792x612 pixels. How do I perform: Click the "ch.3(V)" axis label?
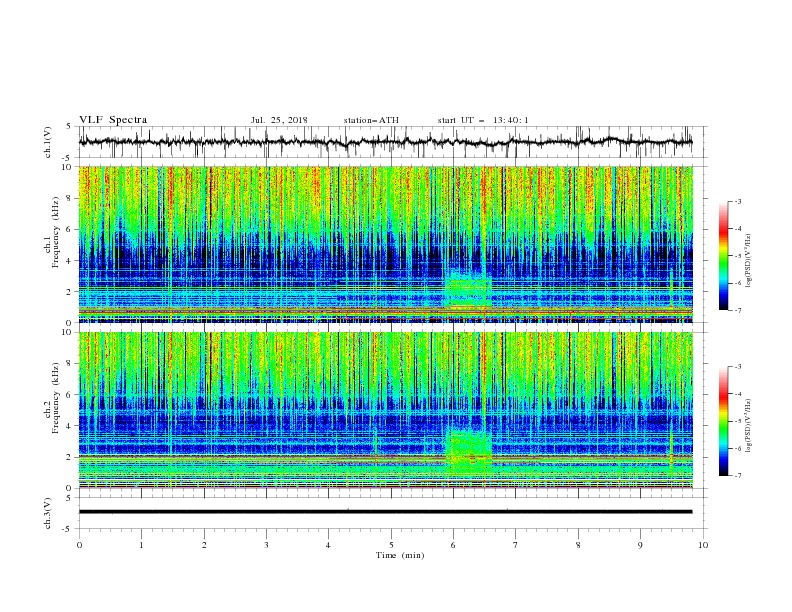48,513
